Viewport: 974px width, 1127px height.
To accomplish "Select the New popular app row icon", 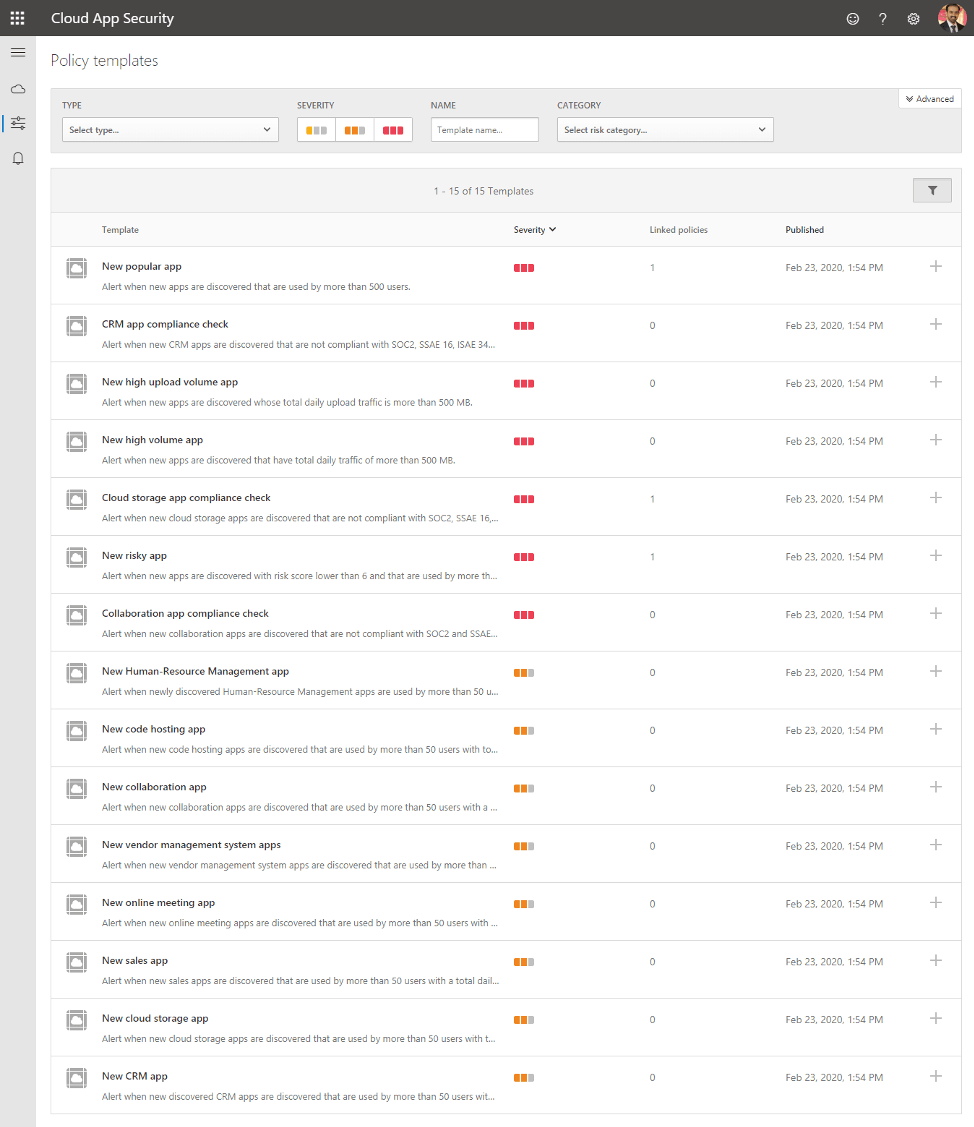I will pos(77,268).
